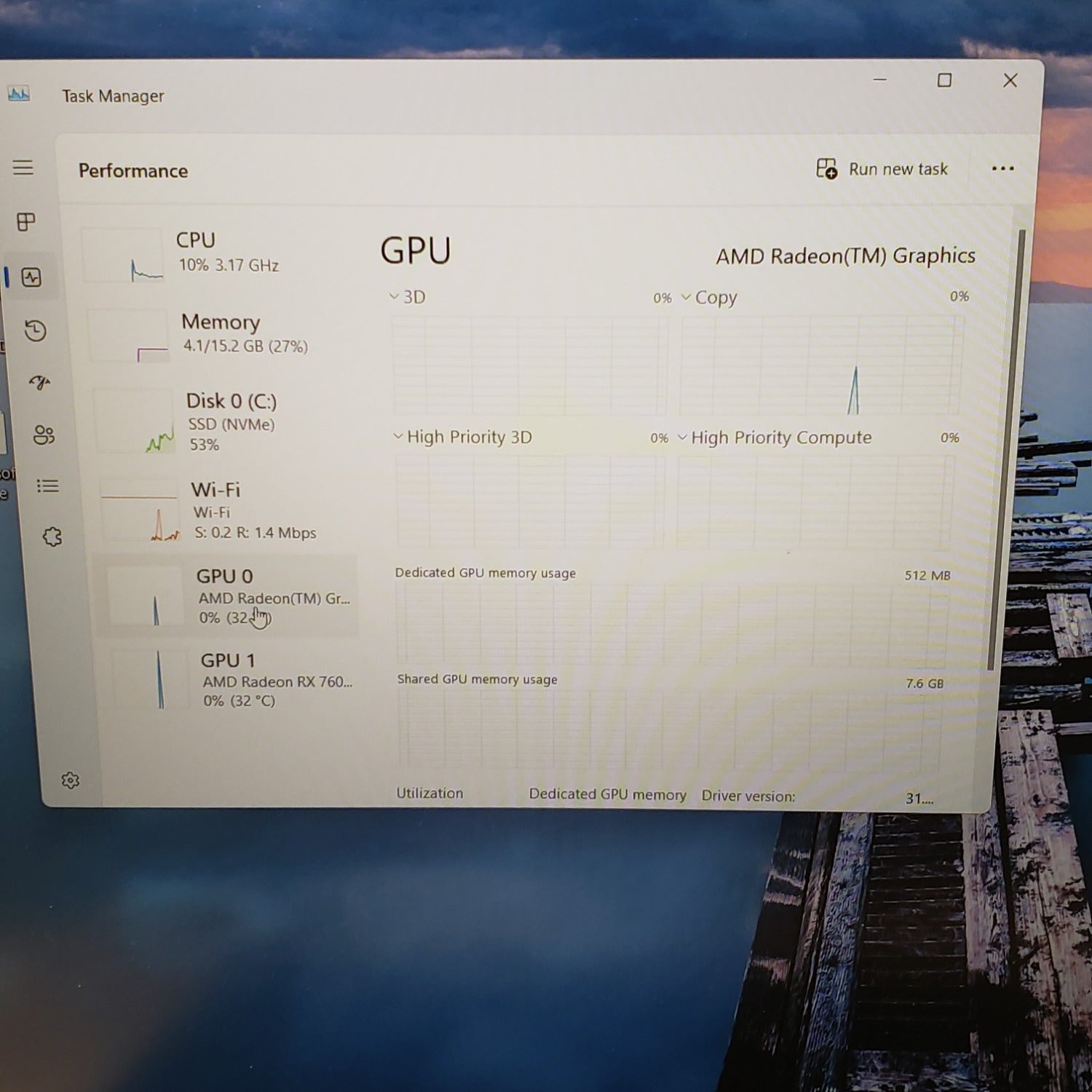Select the Performance page icon
This screenshot has width=1092, height=1092.
tap(31, 277)
